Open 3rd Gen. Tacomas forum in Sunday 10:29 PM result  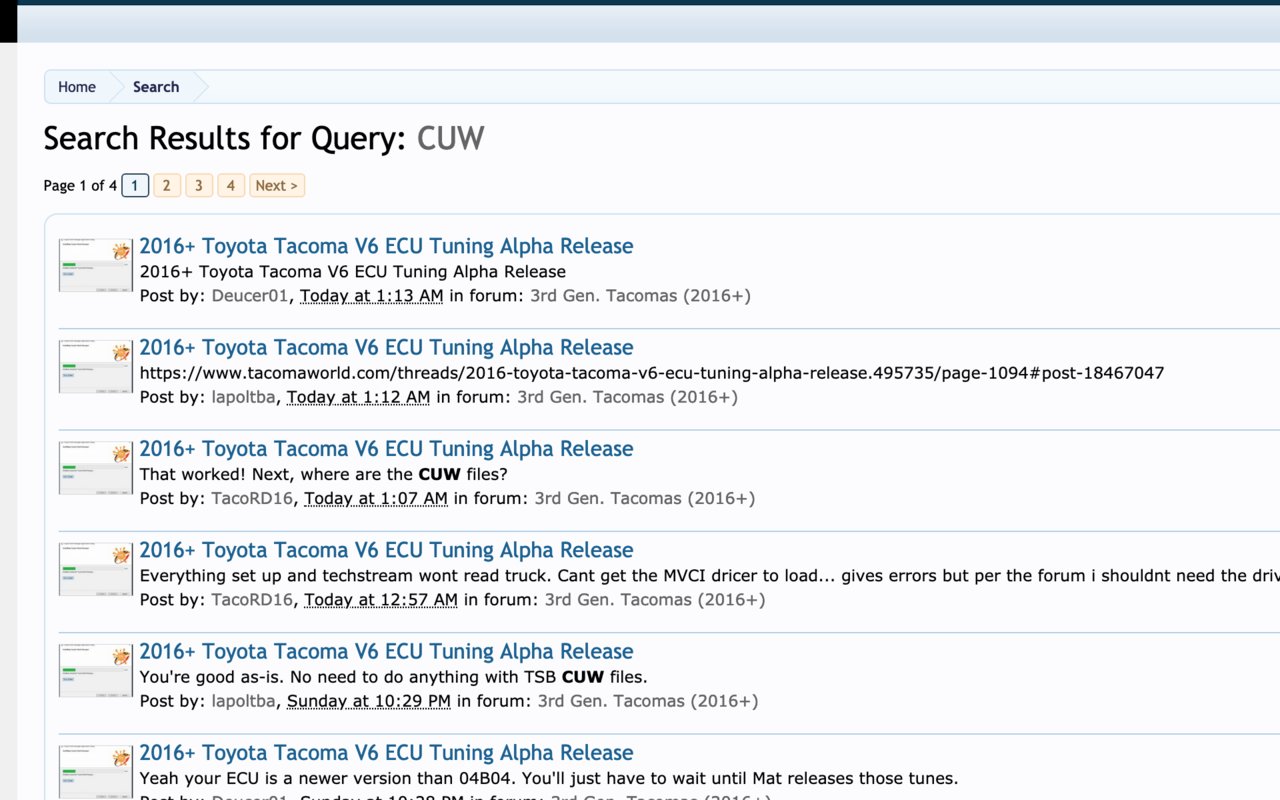point(648,701)
